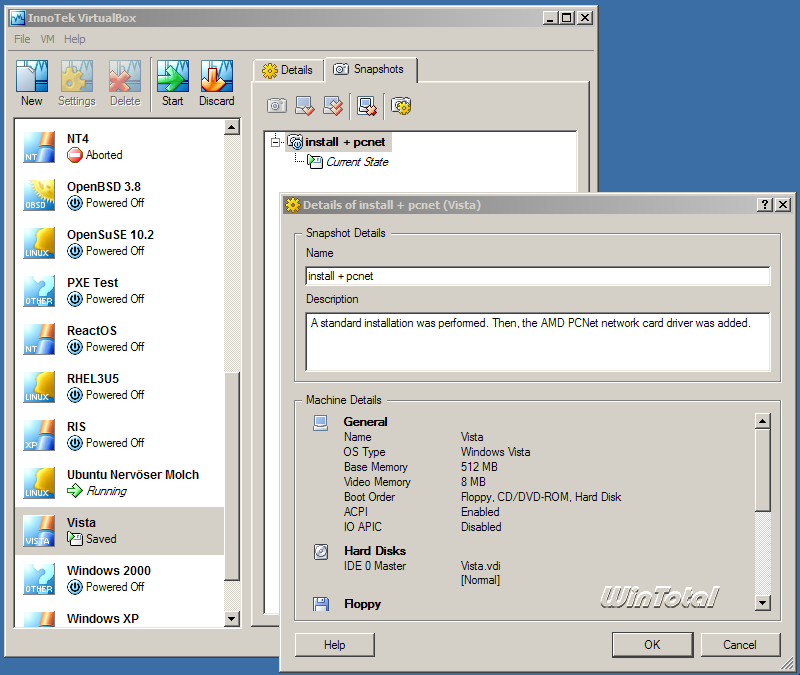The width and height of the screenshot is (800, 675).
Task: Switch to the Details tab
Action: tap(288, 70)
